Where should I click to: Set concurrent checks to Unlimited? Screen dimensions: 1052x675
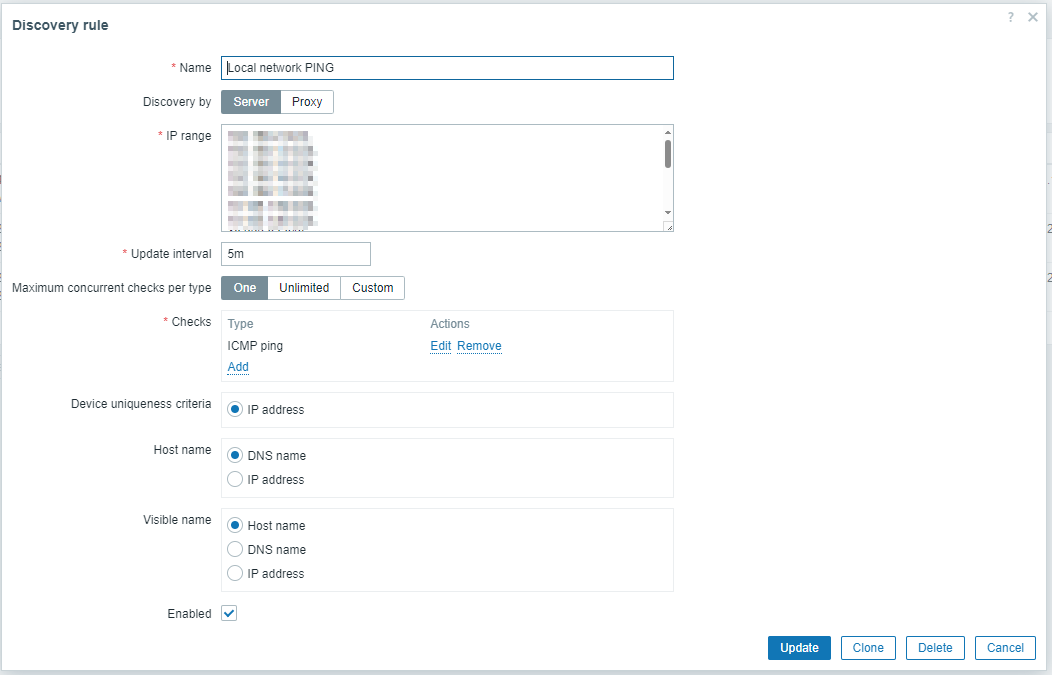tap(304, 288)
